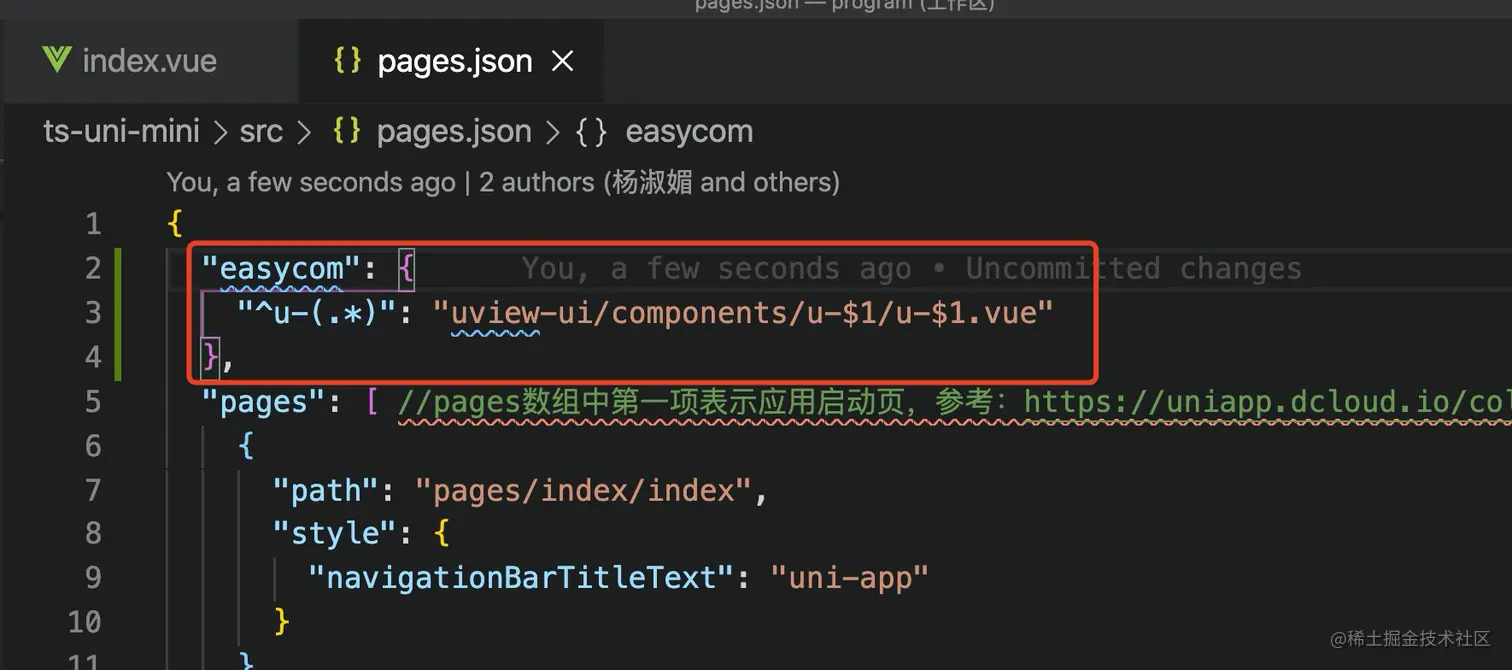The image size is (1512, 670).
Task: Click line number 7 in gutter
Action: pos(93,490)
